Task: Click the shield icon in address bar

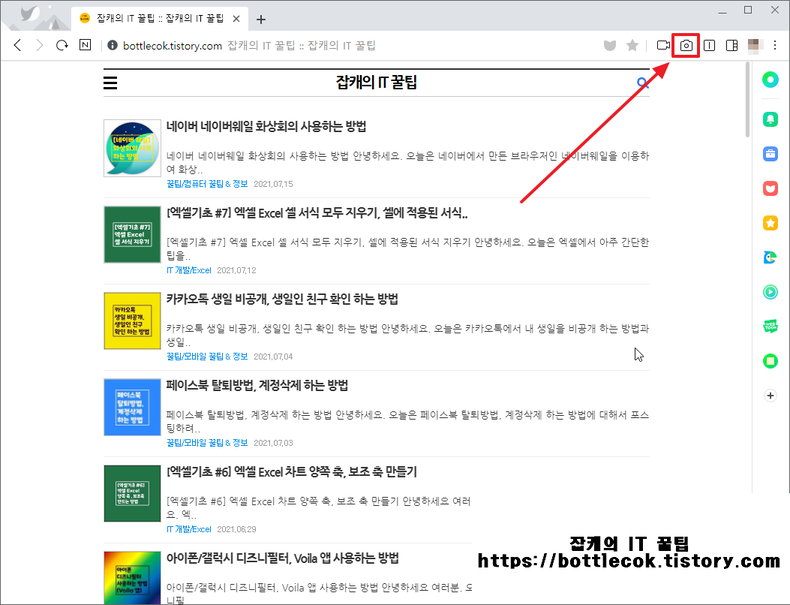Action: (x=610, y=46)
